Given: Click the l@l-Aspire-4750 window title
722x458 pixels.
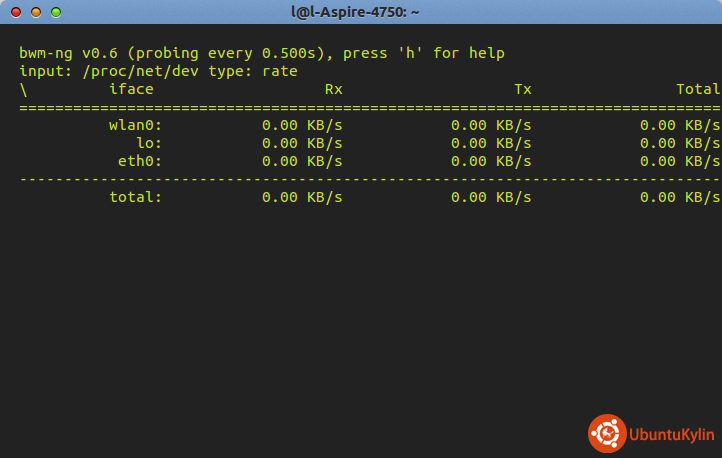Looking at the screenshot, I should pyautogui.click(x=361, y=12).
